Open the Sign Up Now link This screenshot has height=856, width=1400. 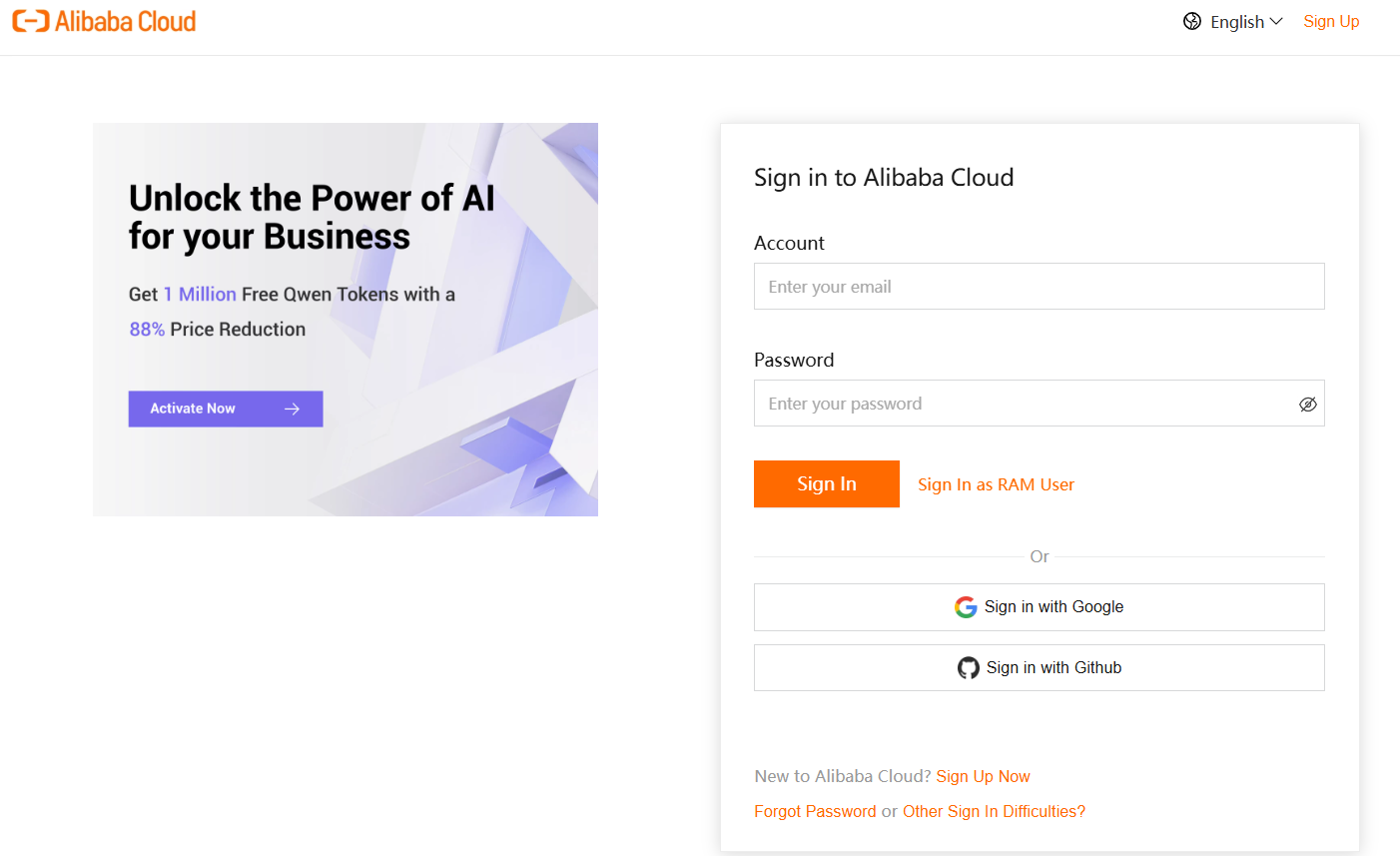pyautogui.click(x=983, y=776)
